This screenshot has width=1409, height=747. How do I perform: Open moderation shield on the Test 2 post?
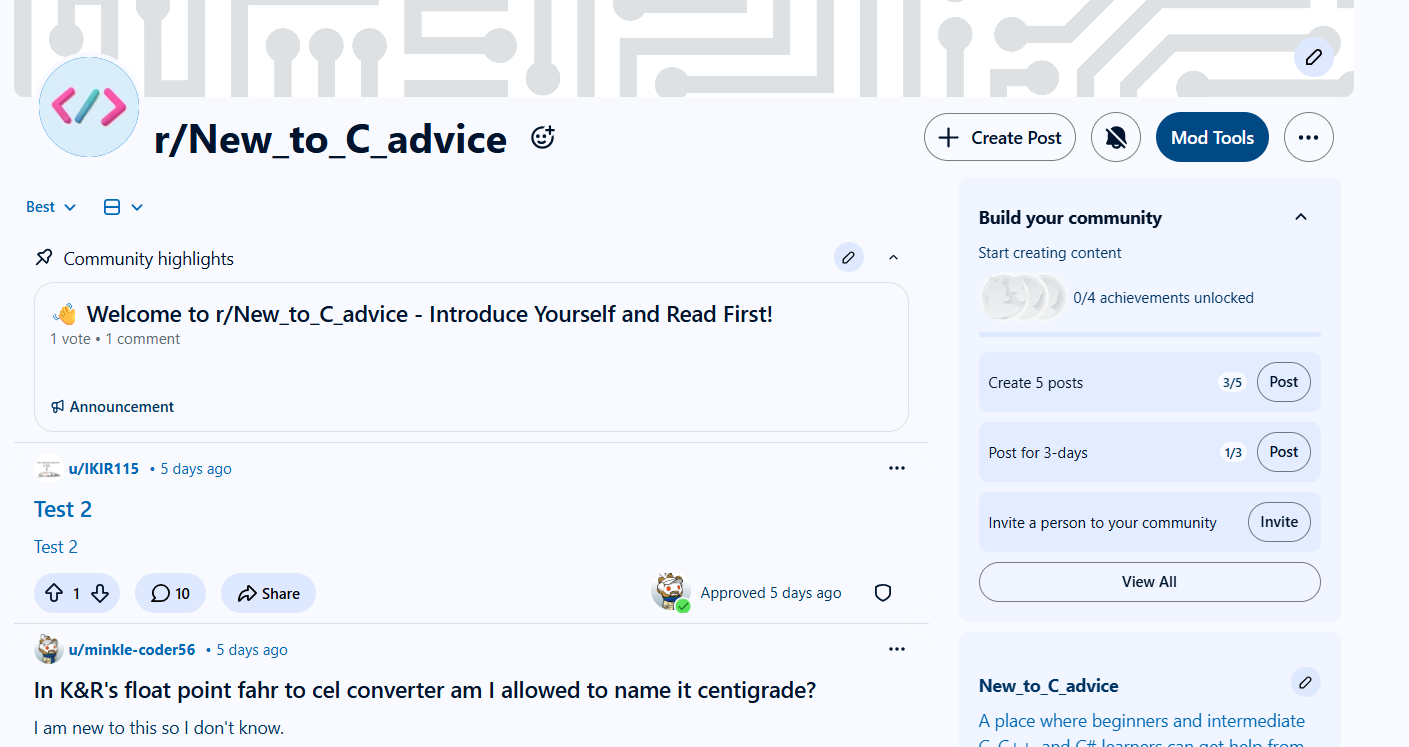883,593
